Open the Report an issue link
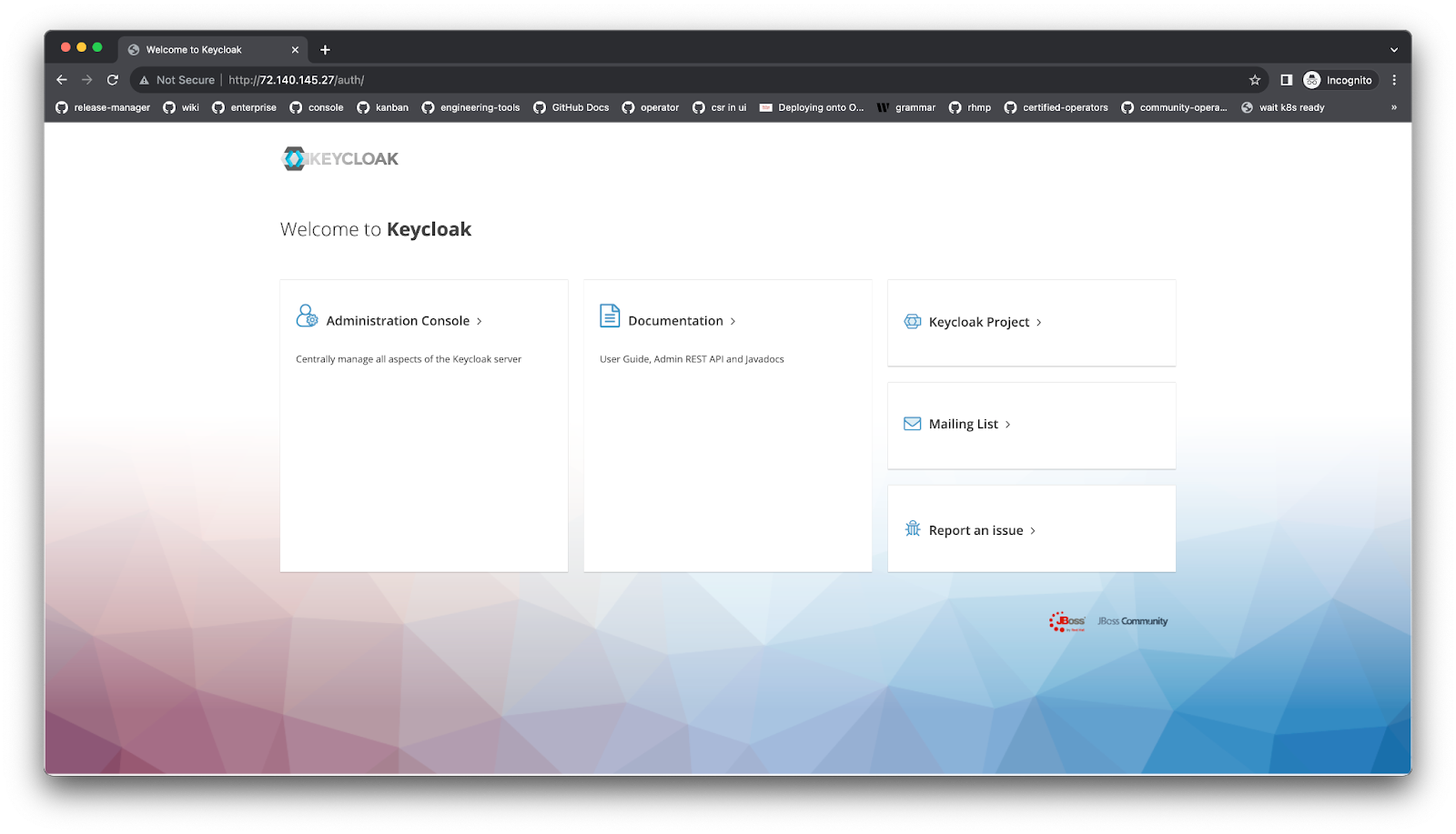Viewport: 1456px width, 834px height. coord(976,530)
